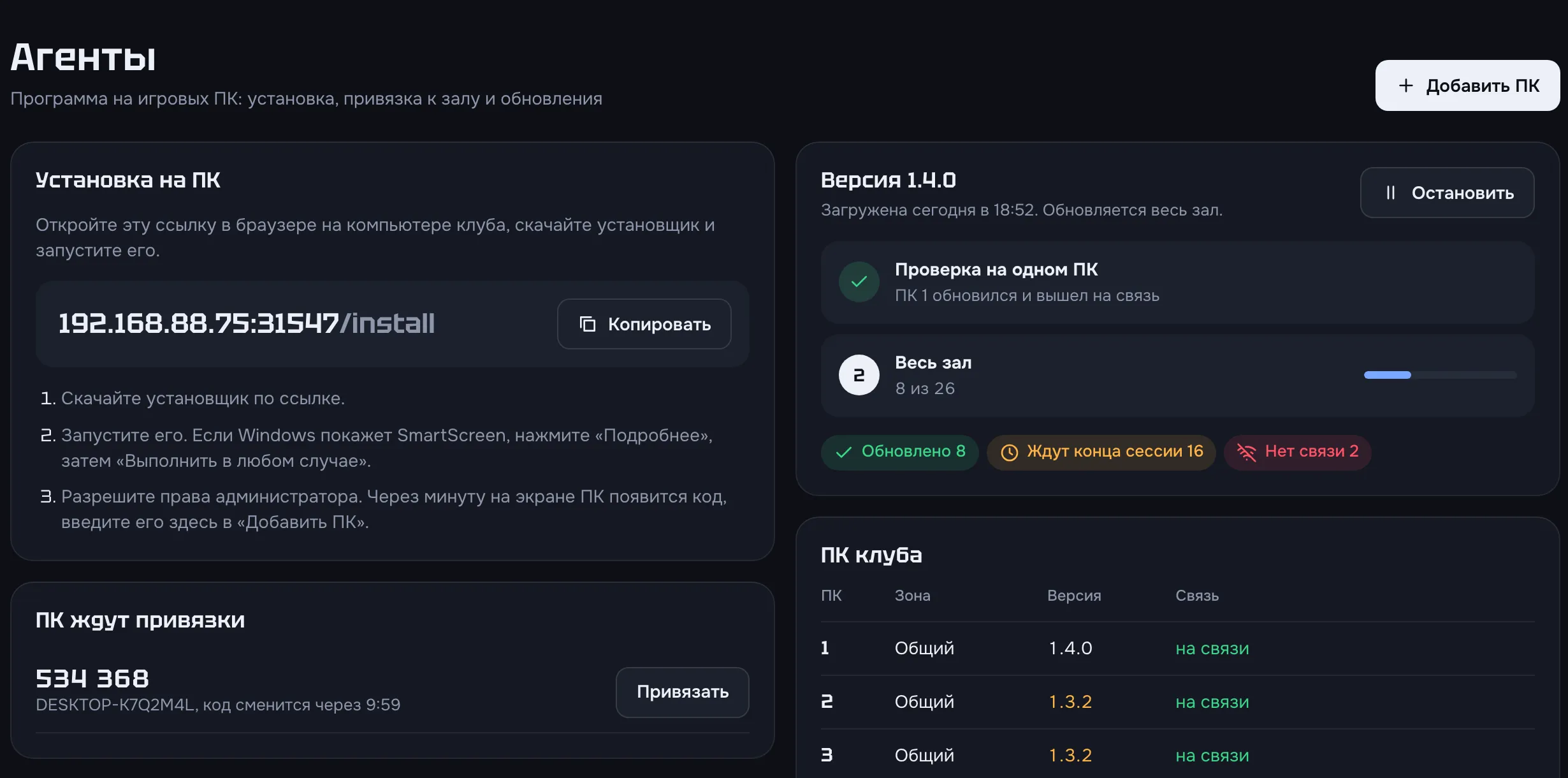This screenshot has height=778, width=1568.
Task: Click the Привязать button for DESKTOP-K7Q2M4L
Action: coord(683,693)
